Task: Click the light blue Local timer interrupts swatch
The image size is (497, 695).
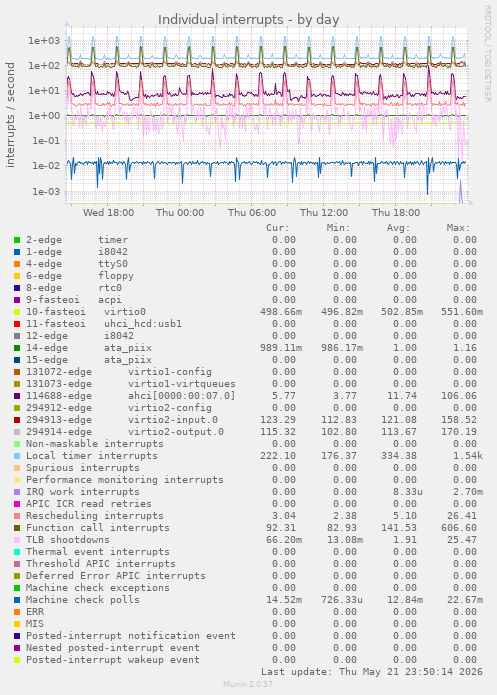Action: (x=17, y=456)
